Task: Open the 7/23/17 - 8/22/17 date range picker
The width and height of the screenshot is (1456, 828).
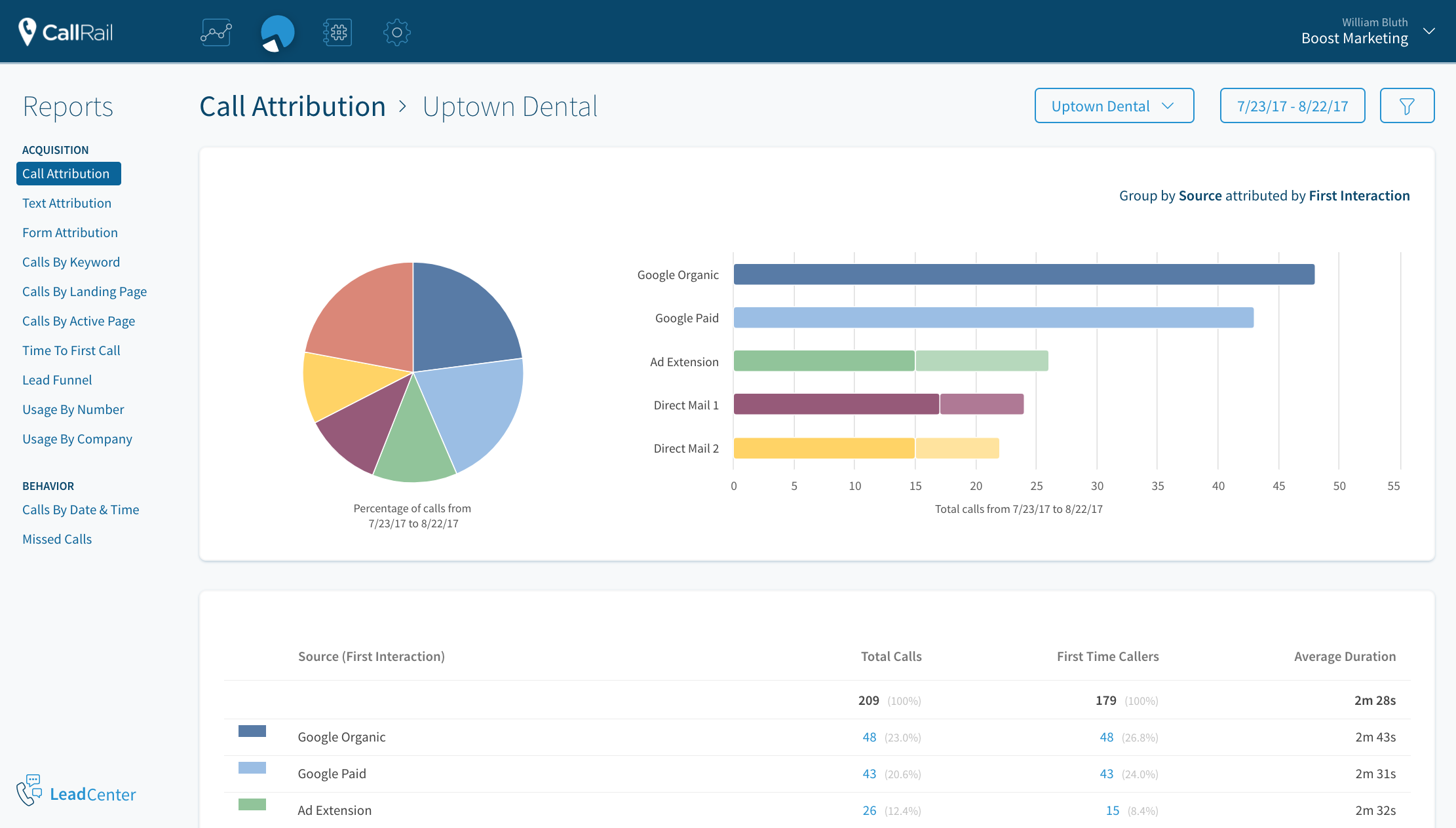Action: coord(1292,106)
